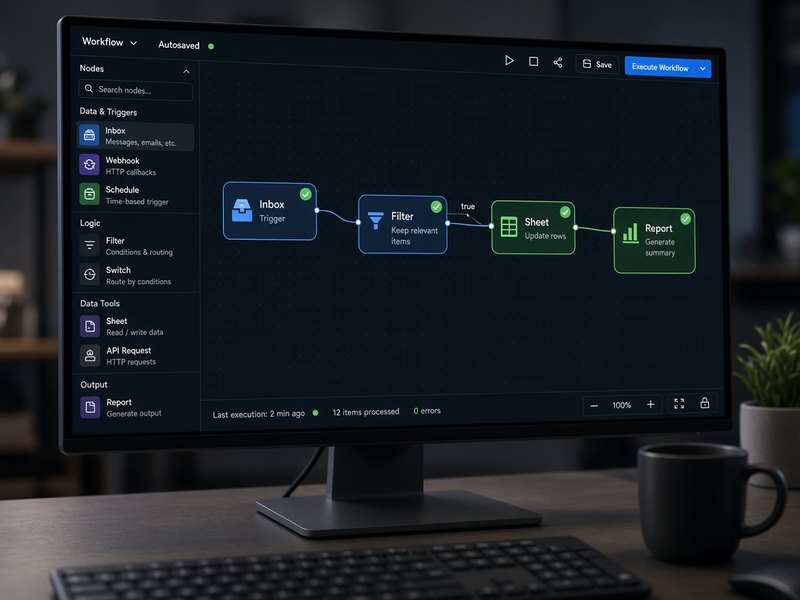Click the green checkmark on Inbox node

coord(306,194)
